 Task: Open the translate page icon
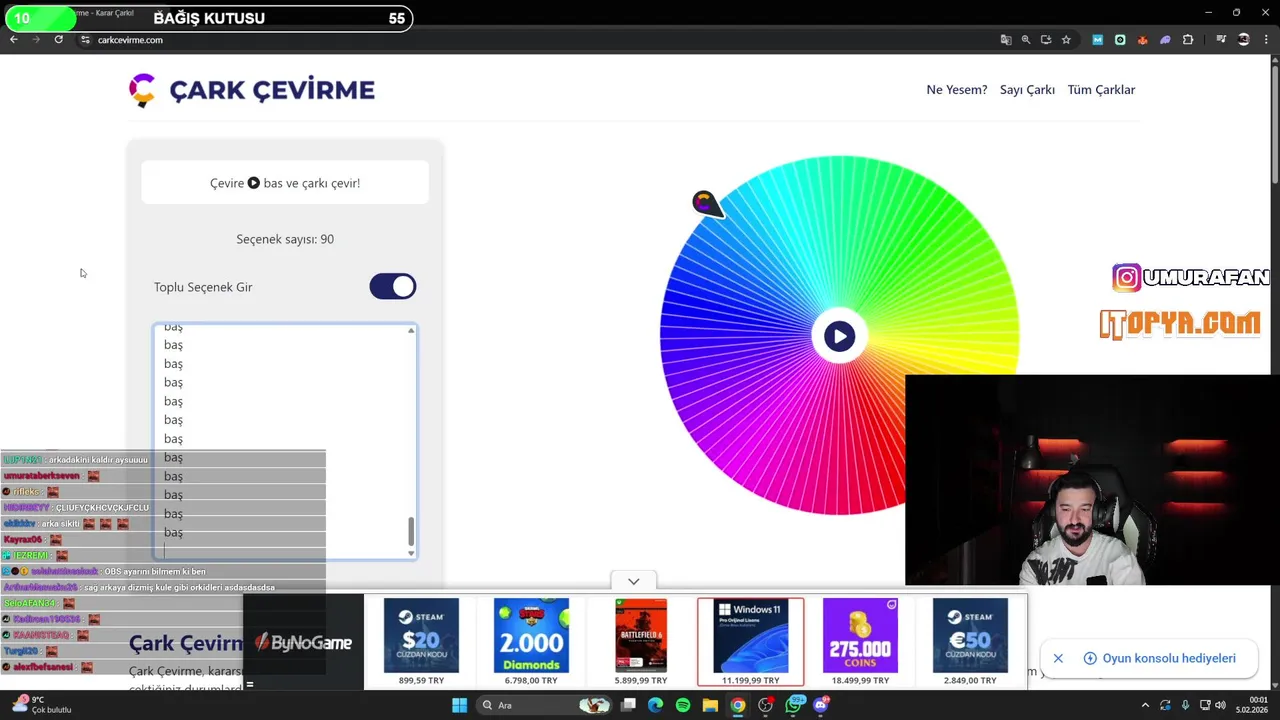pos(1006,40)
